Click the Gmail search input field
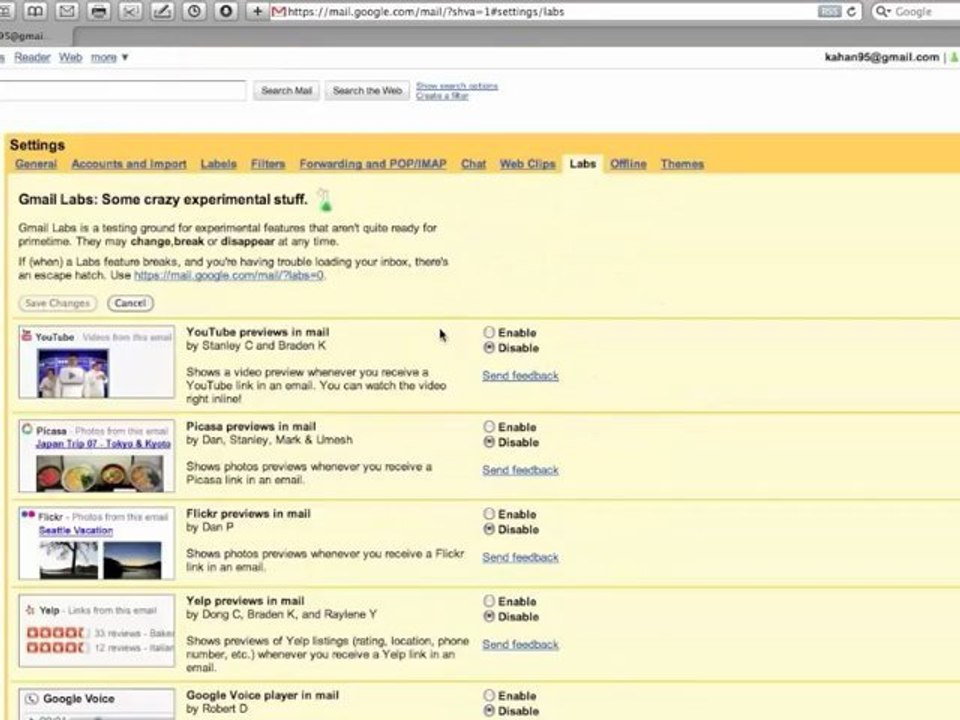960x720 pixels. pyautogui.click(x=122, y=91)
